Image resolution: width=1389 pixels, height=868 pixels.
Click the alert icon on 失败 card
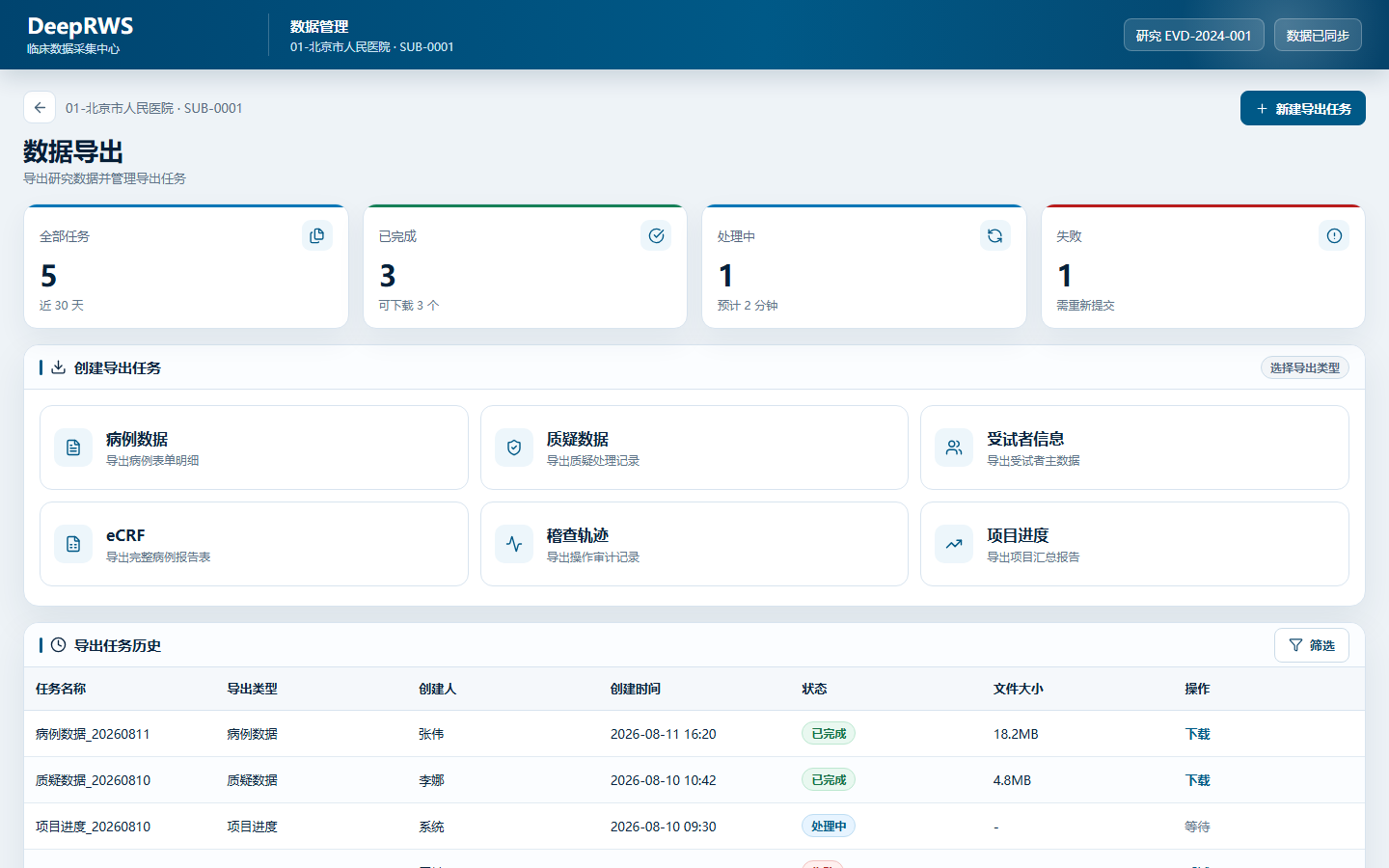[1334, 235]
